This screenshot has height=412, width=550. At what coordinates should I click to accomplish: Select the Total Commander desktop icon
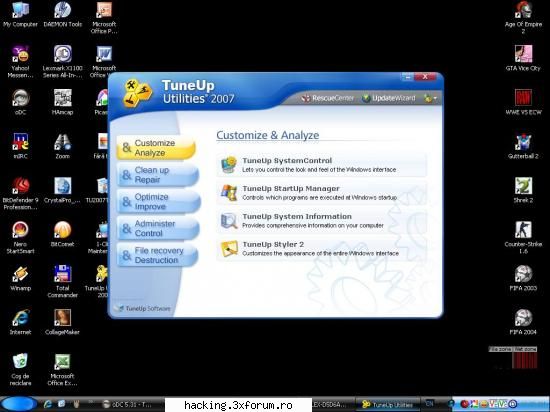[x=62, y=282]
